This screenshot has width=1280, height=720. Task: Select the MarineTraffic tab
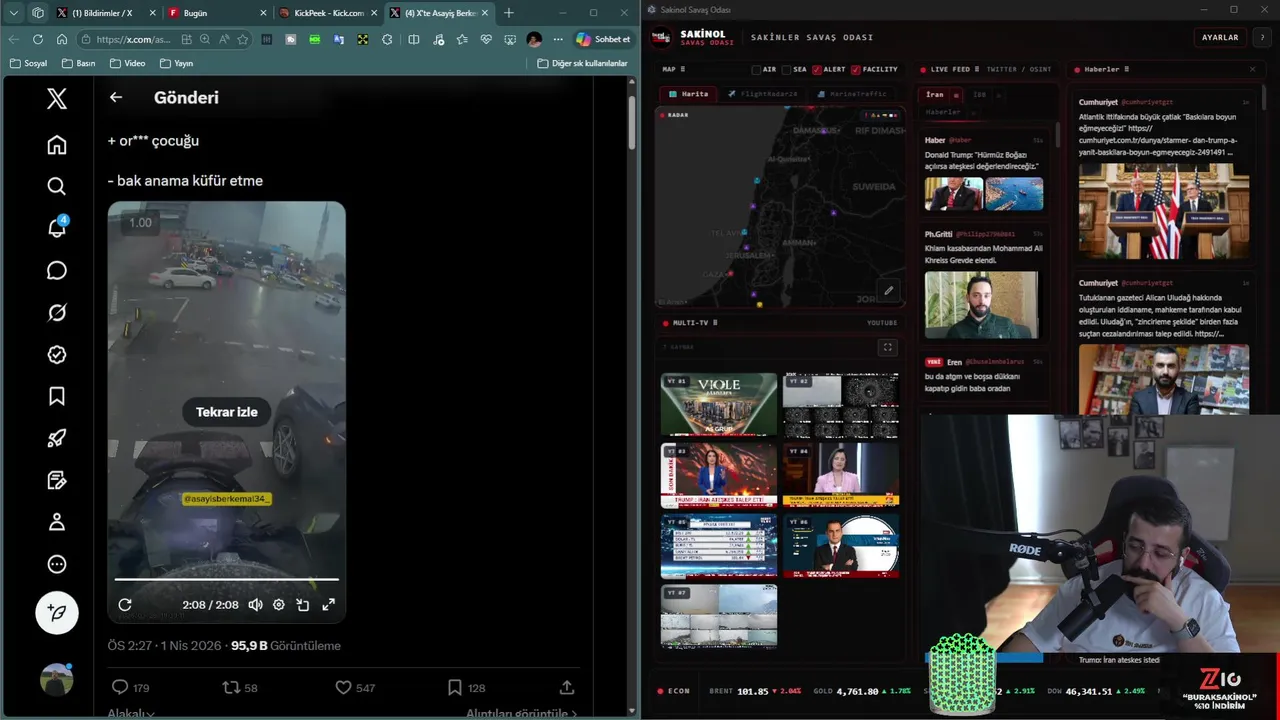coord(852,94)
